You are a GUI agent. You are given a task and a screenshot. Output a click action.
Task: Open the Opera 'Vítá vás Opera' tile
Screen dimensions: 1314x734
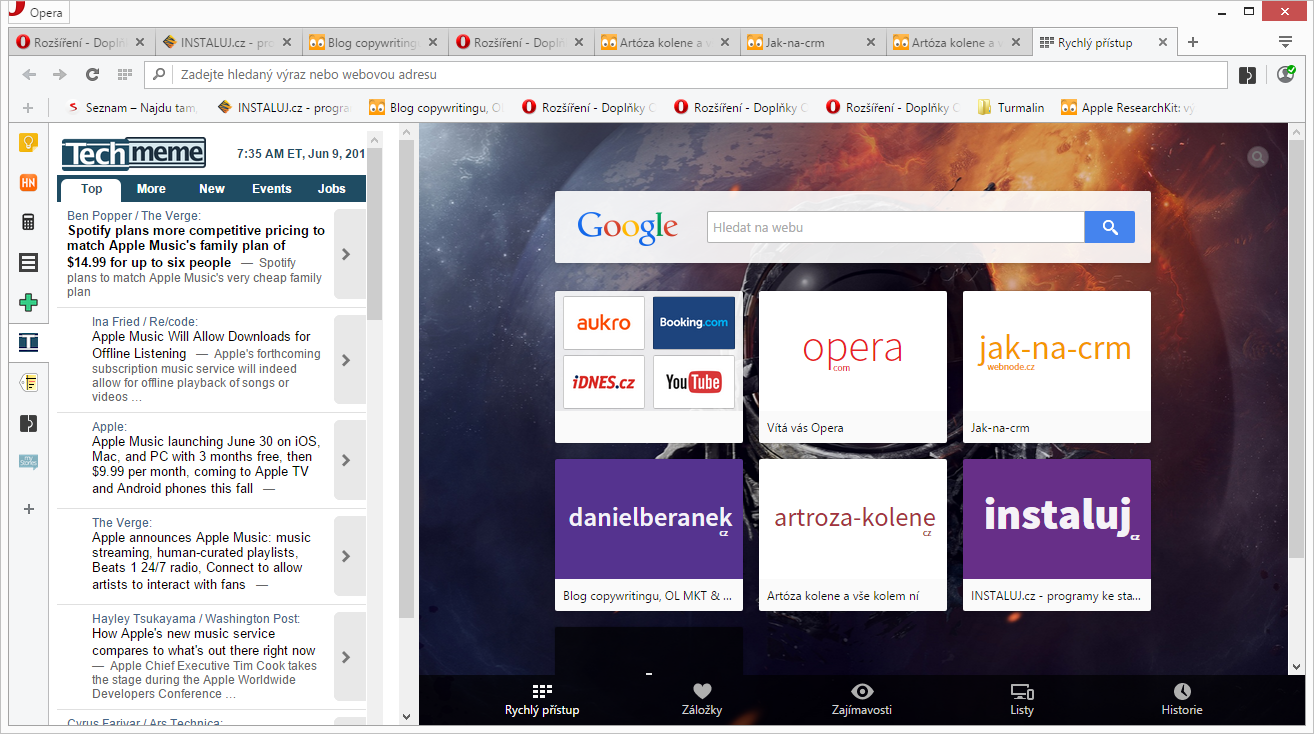pos(853,367)
